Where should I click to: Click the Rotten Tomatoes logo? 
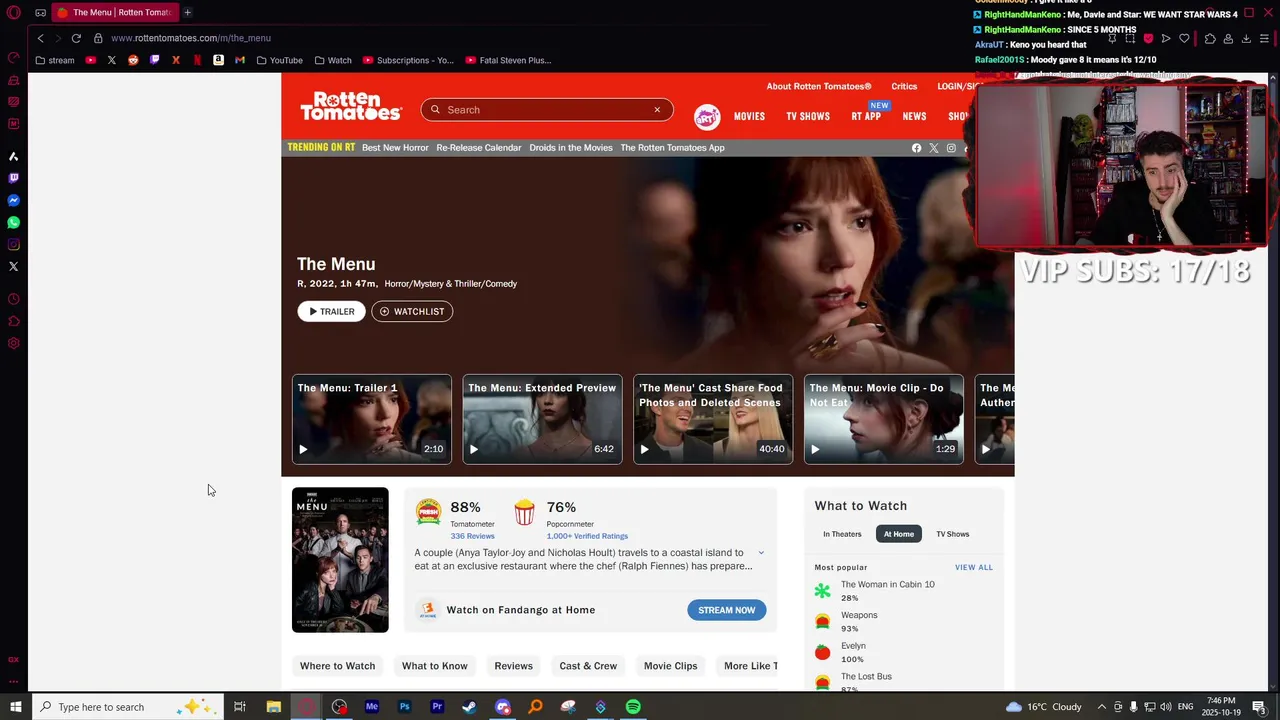pyautogui.click(x=351, y=106)
